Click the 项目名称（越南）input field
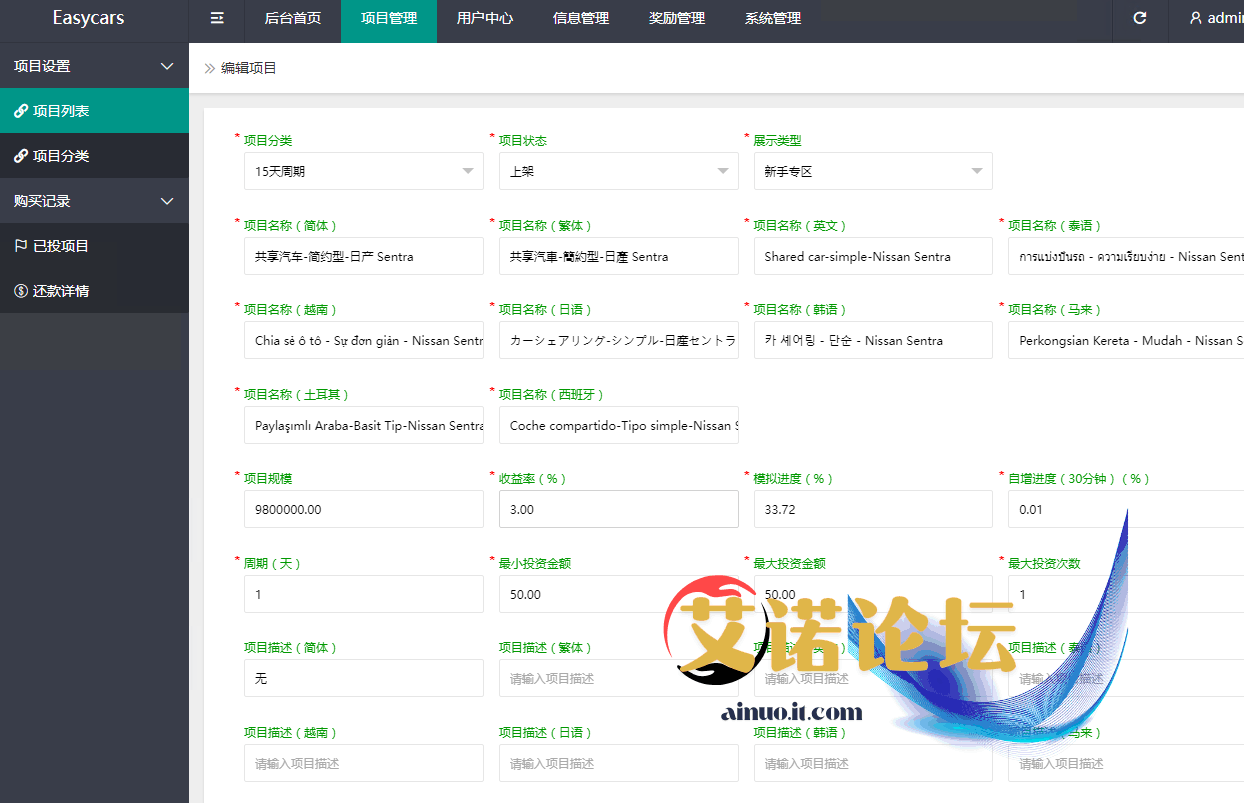 tap(364, 340)
